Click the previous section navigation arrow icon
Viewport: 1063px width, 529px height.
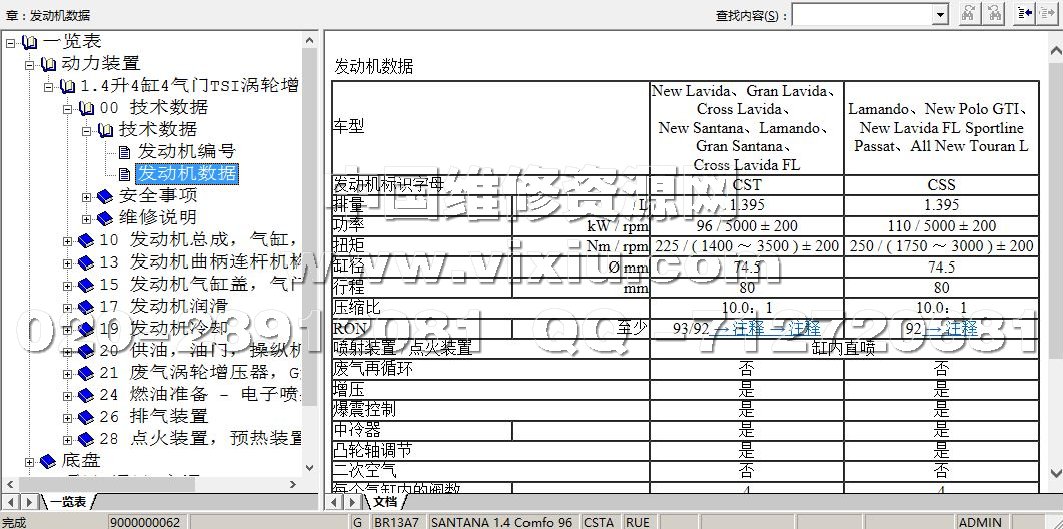click(1025, 14)
